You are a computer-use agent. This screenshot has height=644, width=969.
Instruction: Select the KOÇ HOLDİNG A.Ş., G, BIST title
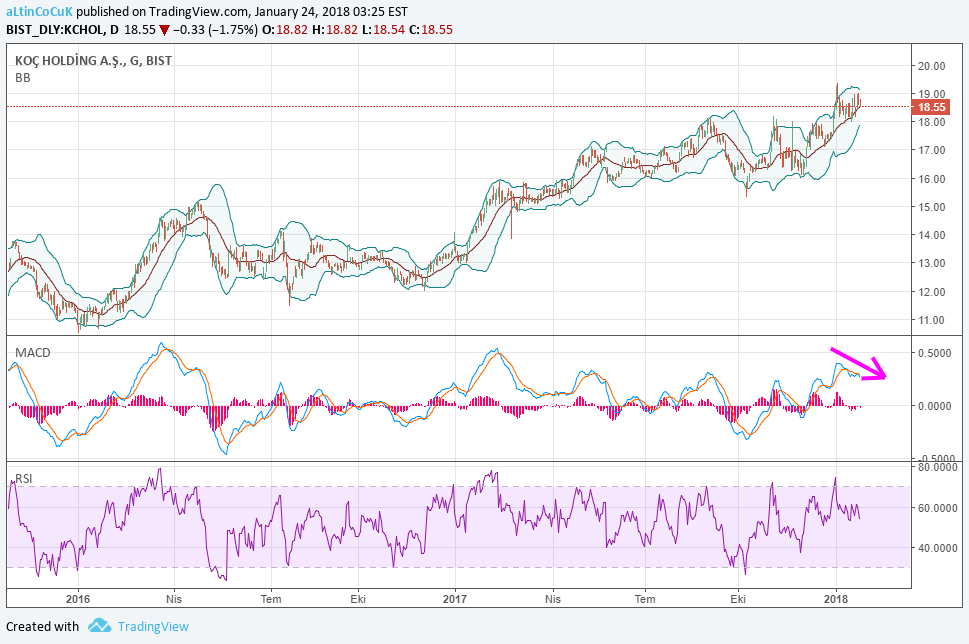point(93,60)
